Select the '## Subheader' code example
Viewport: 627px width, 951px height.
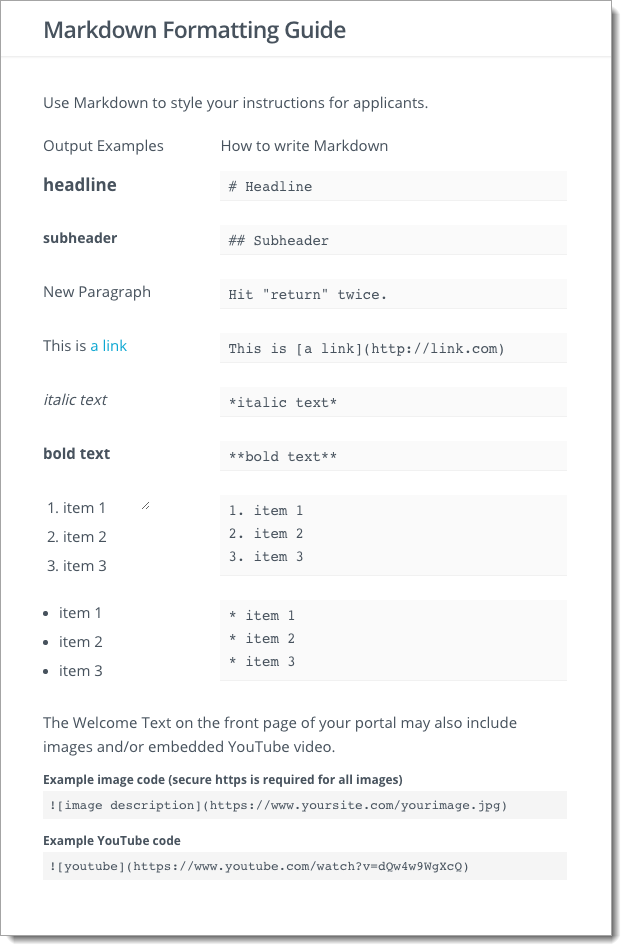(393, 240)
